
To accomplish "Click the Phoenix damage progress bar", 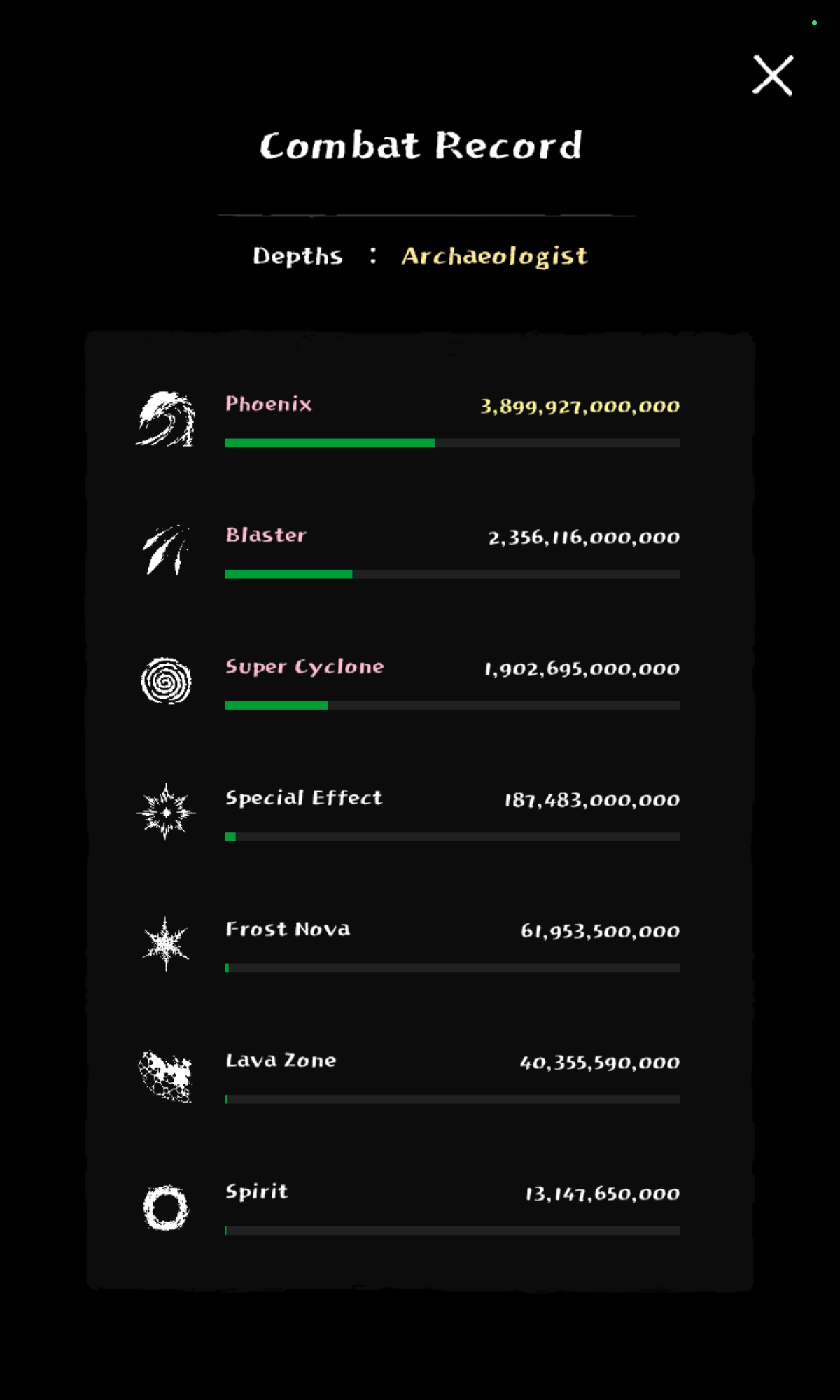I will point(452,443).
